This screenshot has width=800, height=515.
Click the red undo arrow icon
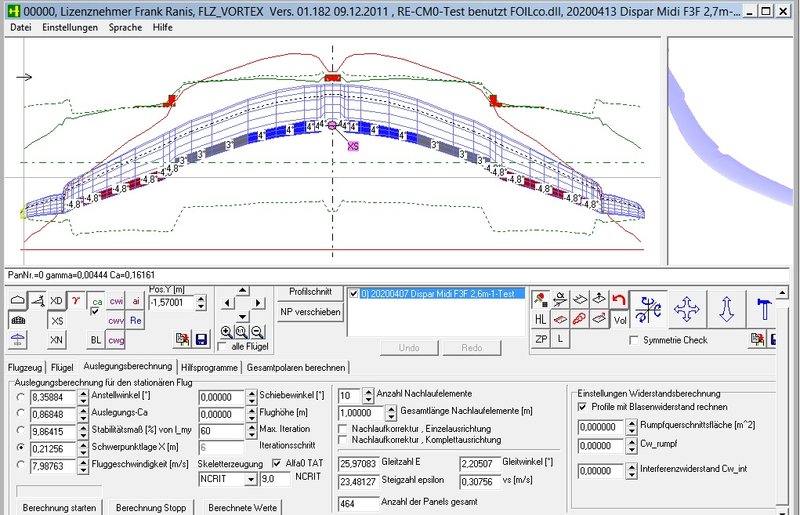(618, 299)
